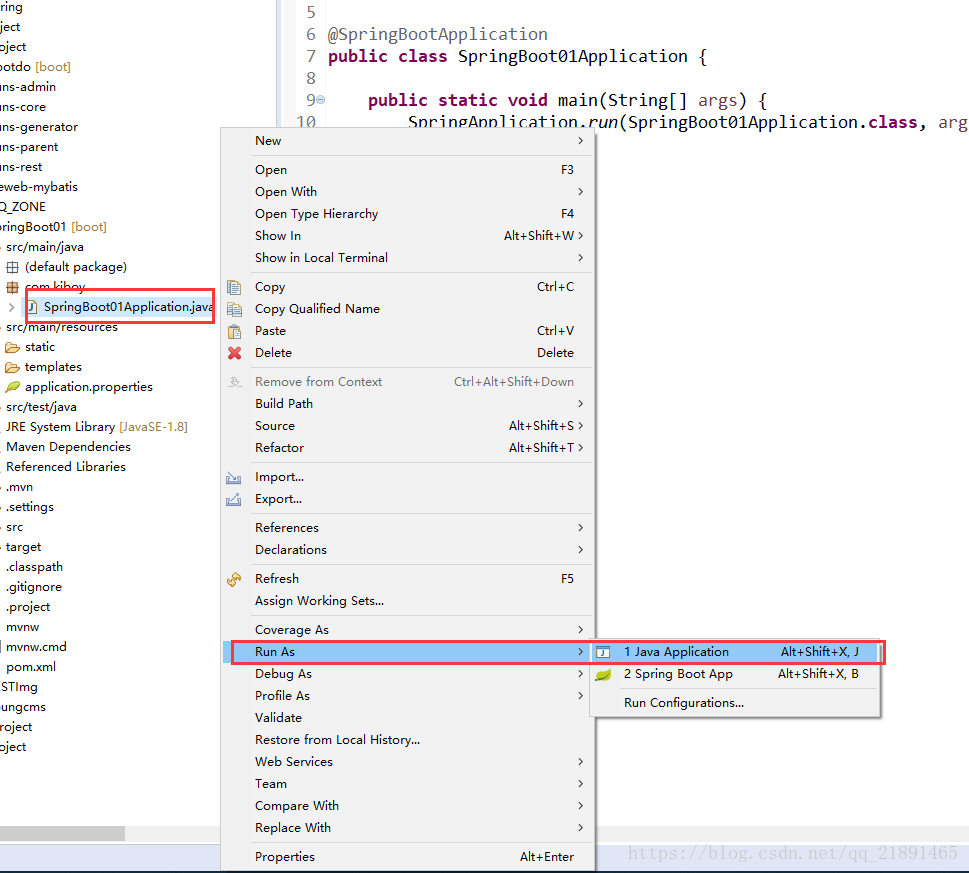Screen dimensions: 969x873
Task: Collapse the code fold marker at line 9
Action: [x=322, y=99]
